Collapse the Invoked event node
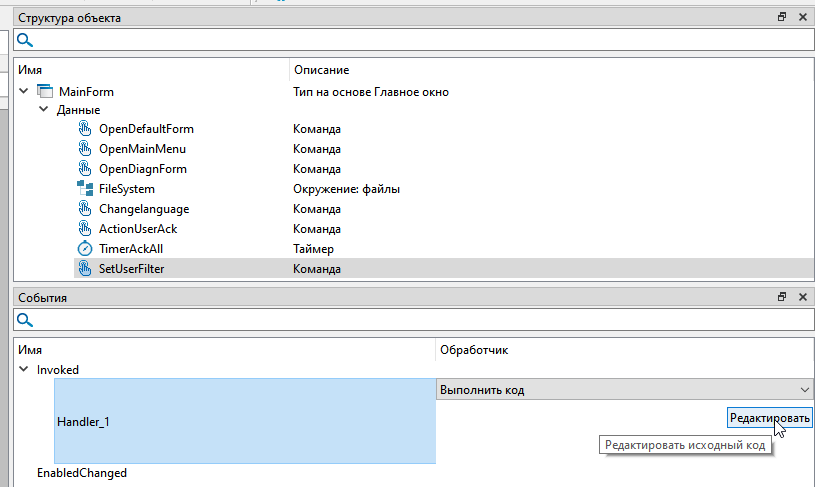 point(24,370)
